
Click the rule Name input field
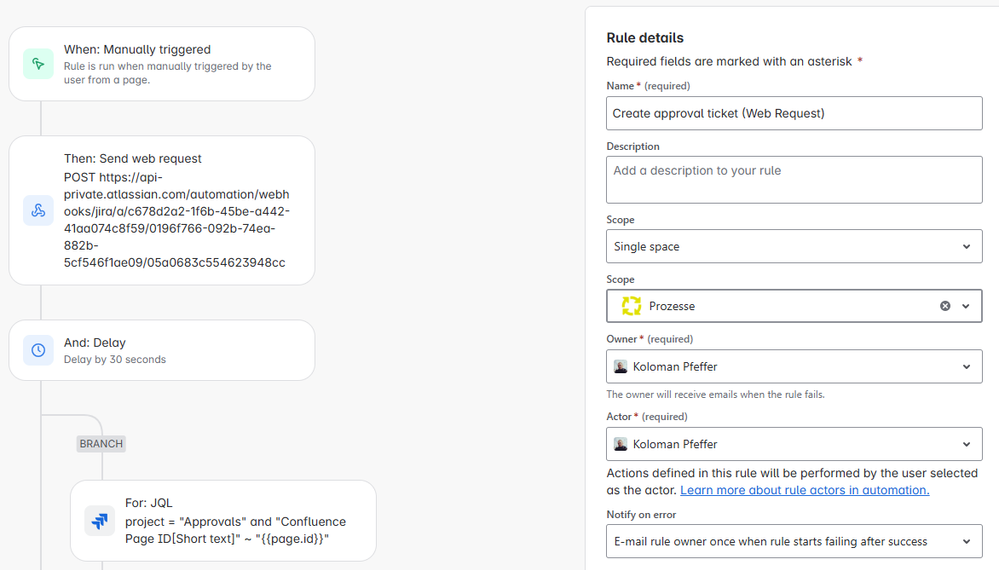pyautogui.click(x=794, y=113)
